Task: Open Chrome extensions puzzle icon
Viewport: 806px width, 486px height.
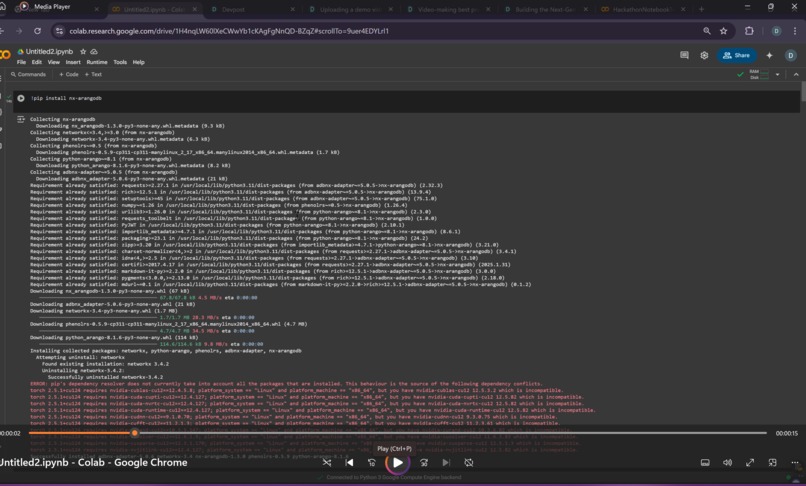Action: point(749,31)
